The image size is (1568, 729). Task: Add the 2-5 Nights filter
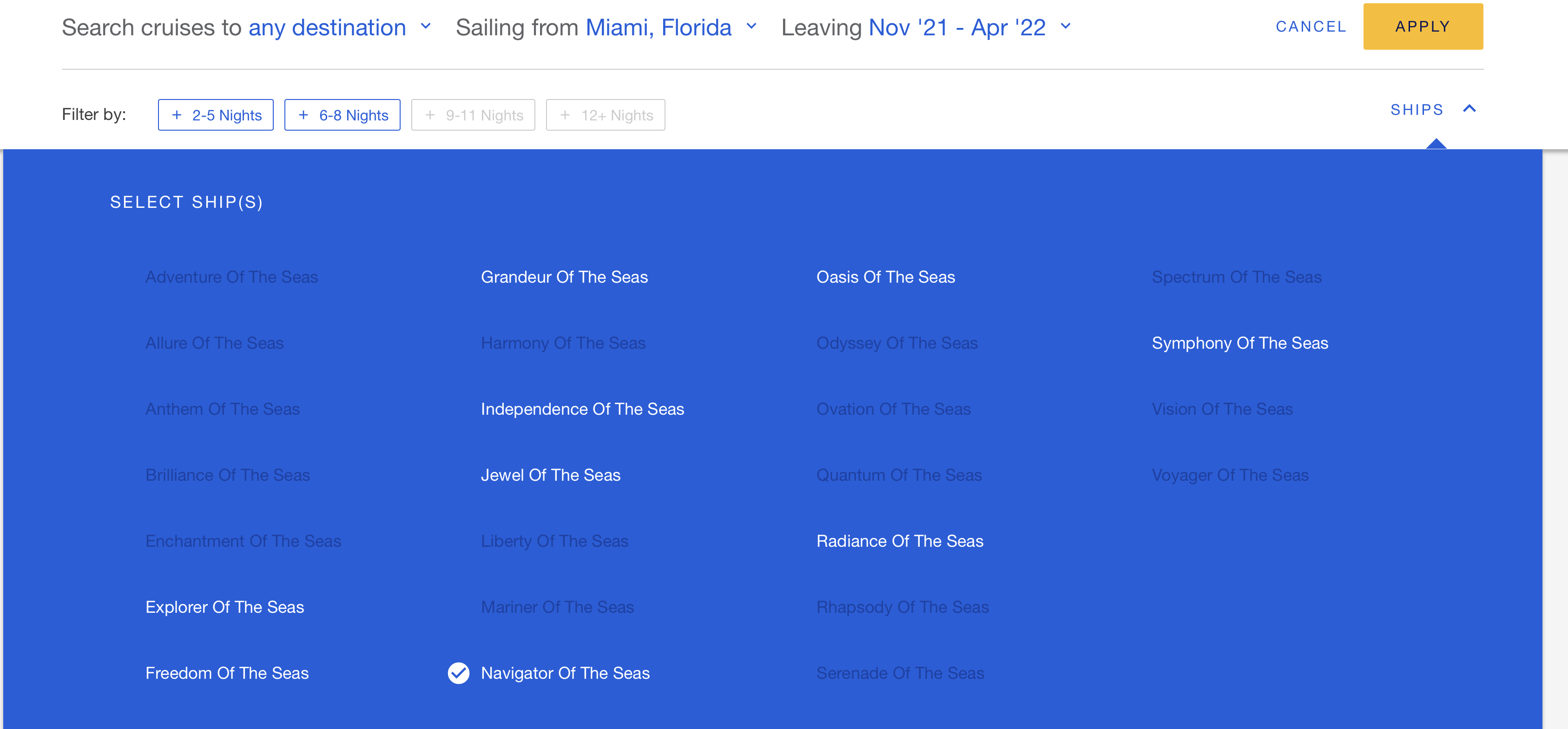point(216,115)
